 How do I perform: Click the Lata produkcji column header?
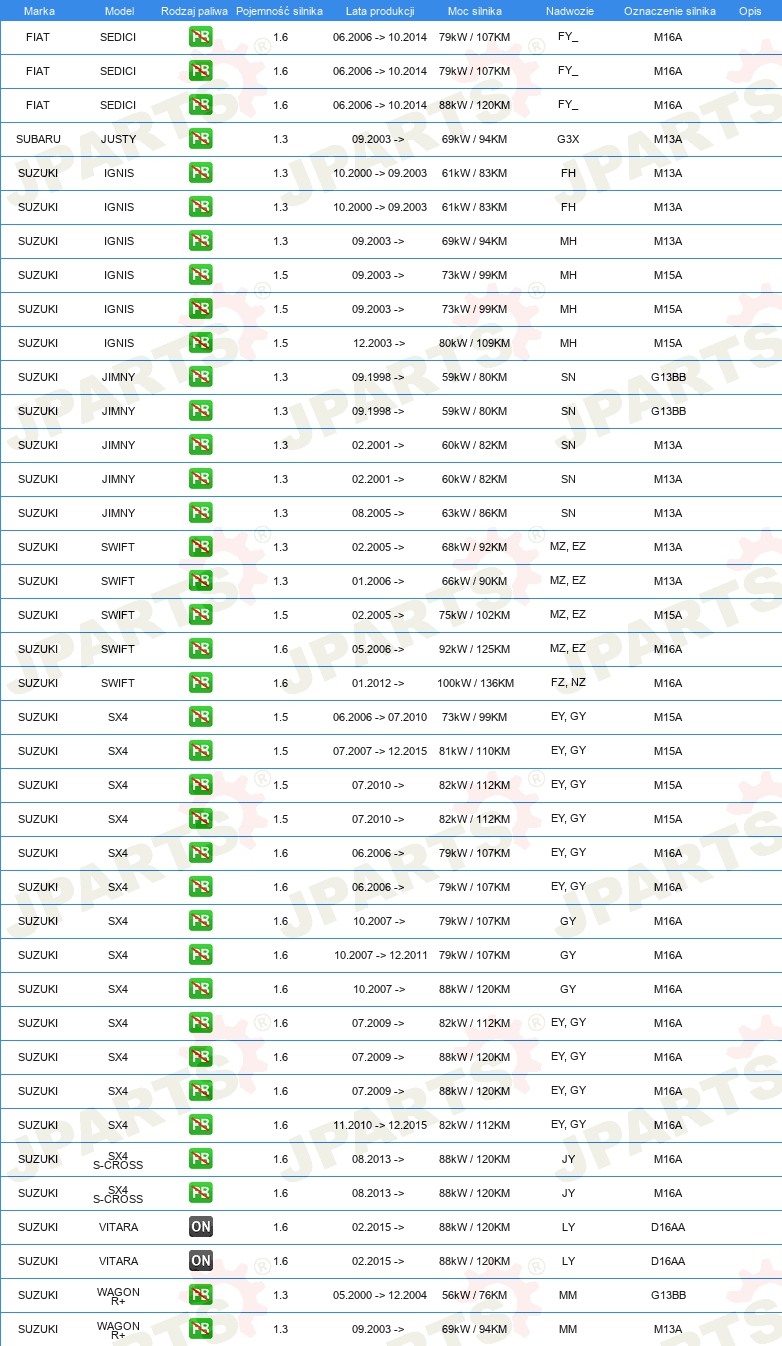tap(380, 11)
